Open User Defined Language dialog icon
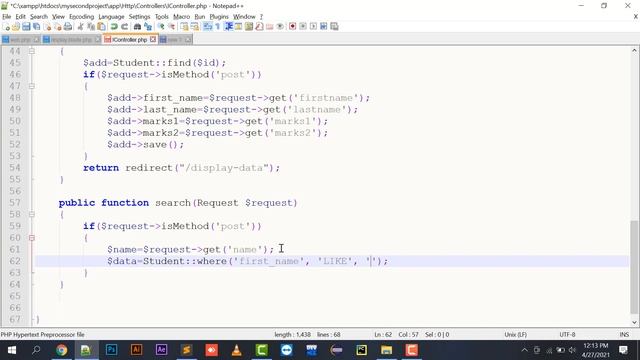 (x=238, y=27)
